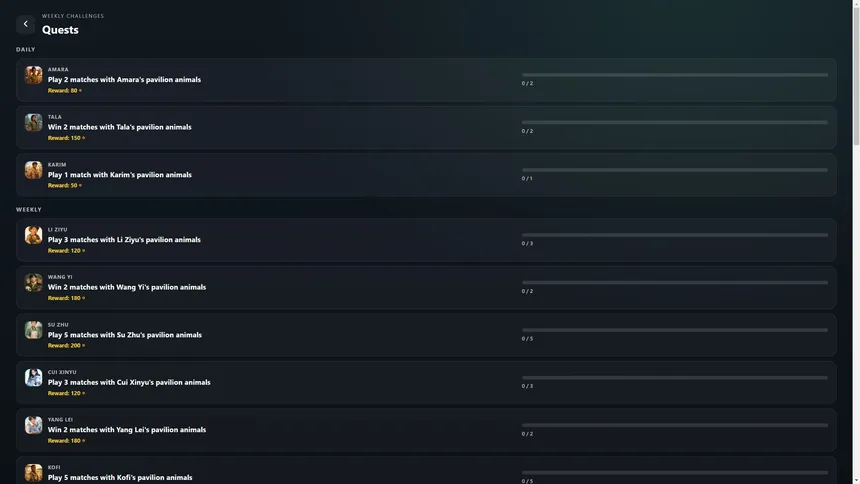The image size is (860, 484).
Task: Click the vertical scrollbar thumb
Action: tap(856, 74)
